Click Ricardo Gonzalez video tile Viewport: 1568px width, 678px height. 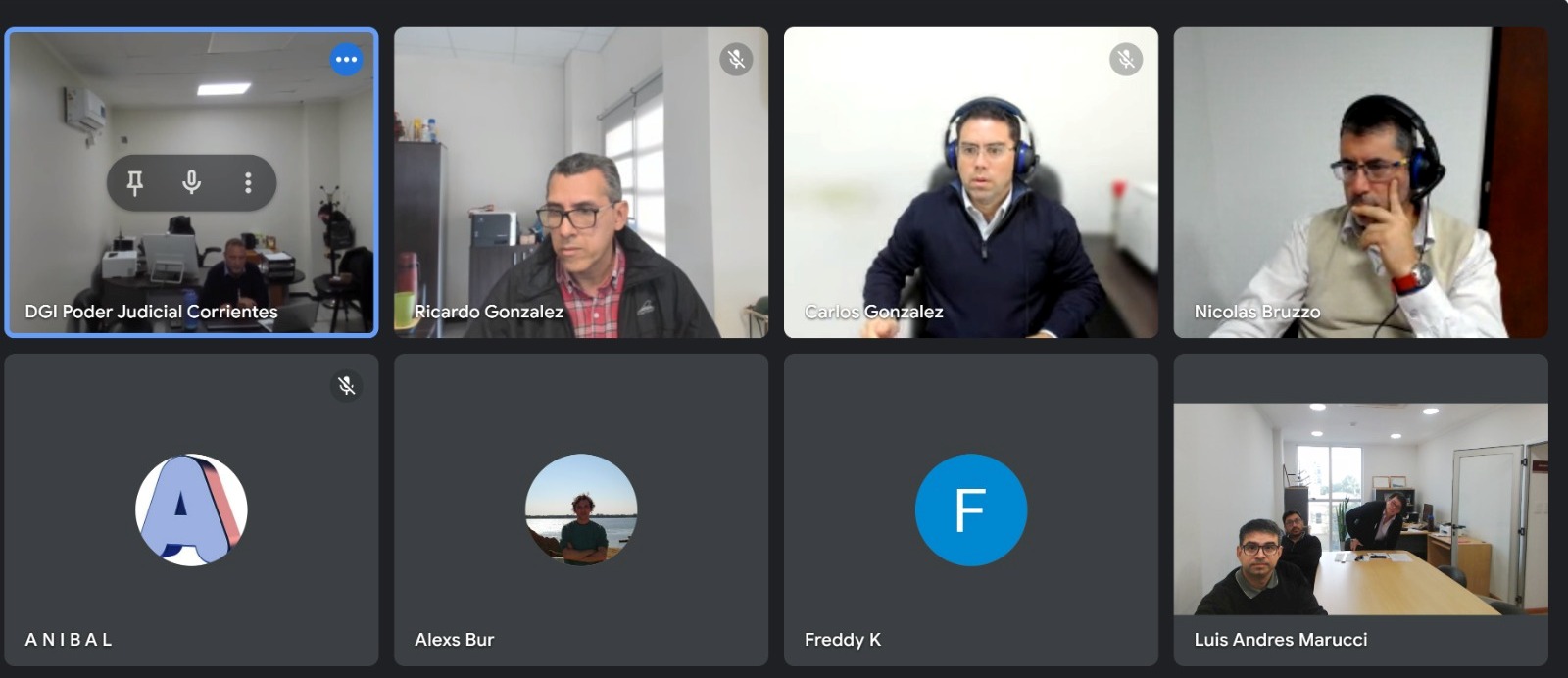click(581, 182)
